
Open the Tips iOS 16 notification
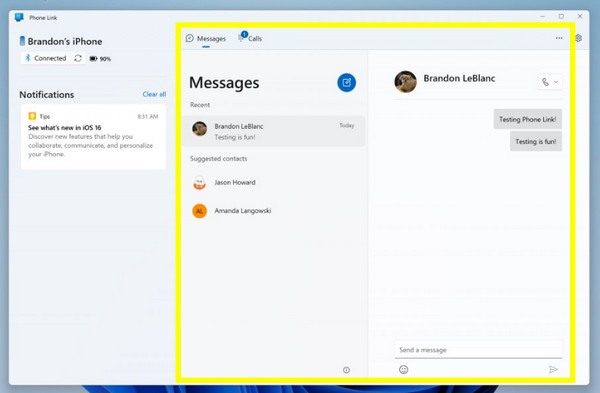point(93,137)
